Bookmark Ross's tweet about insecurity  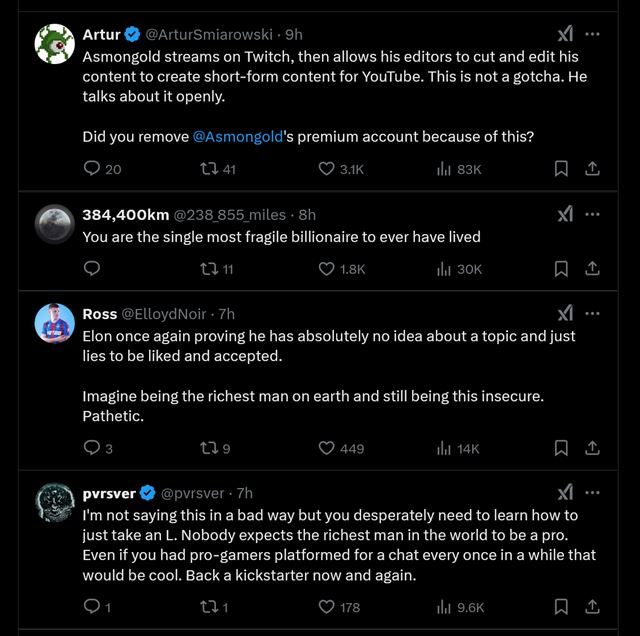tap(561, 449)
